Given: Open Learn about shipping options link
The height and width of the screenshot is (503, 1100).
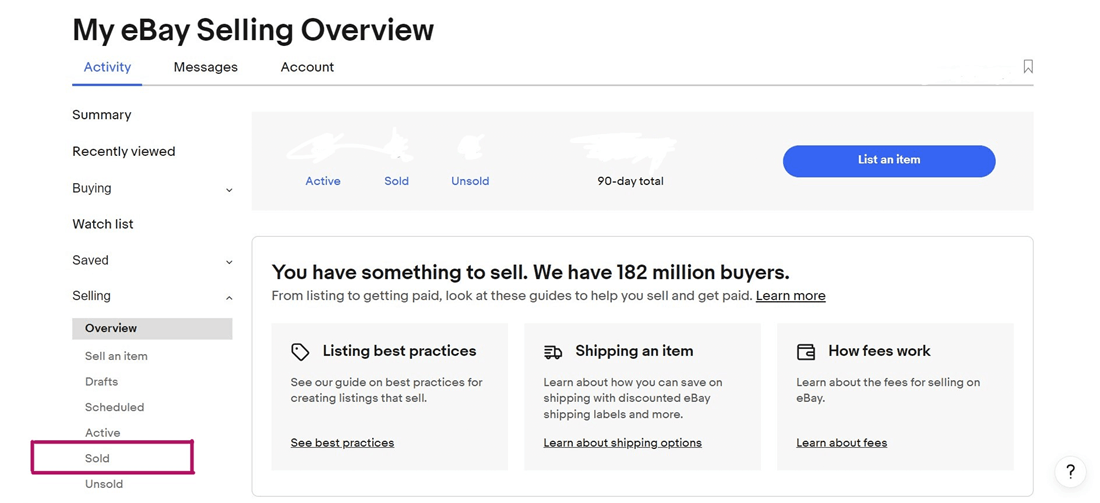Looking at the screenshot, I should [623, 443].
